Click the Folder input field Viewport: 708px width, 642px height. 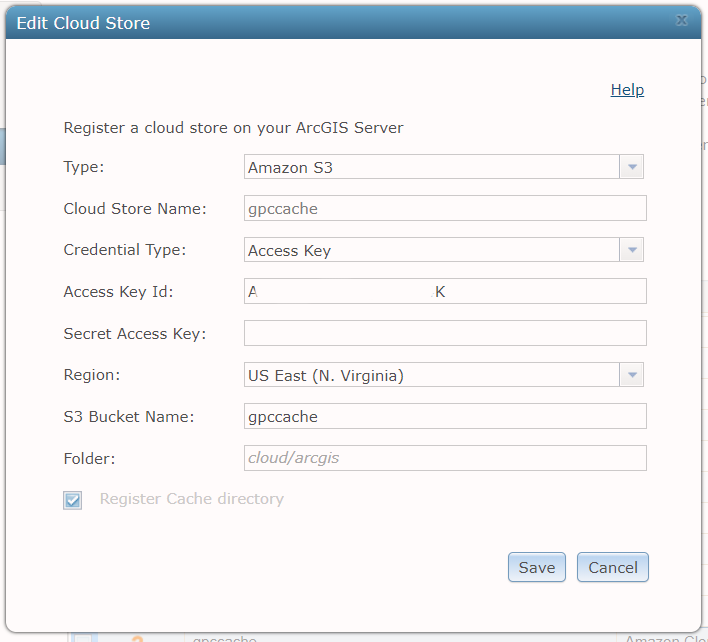pos(445,458)
